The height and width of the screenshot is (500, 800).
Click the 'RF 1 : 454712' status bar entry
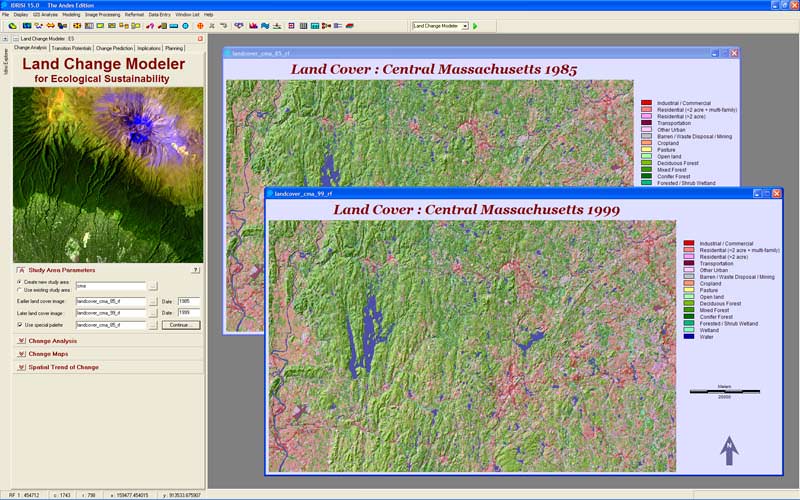click(24, 495)
